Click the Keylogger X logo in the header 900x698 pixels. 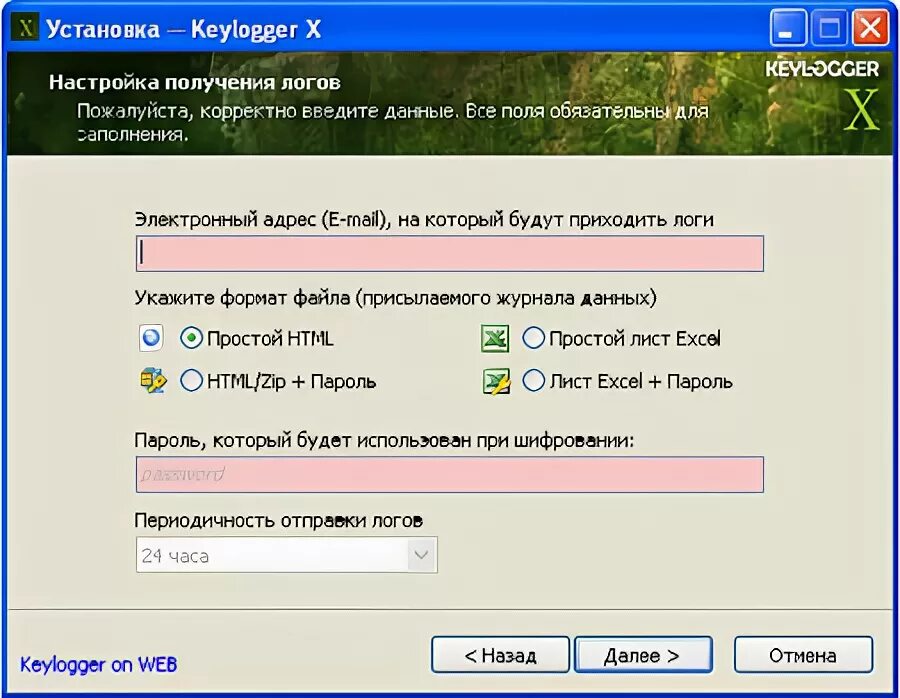coord(822,95)
